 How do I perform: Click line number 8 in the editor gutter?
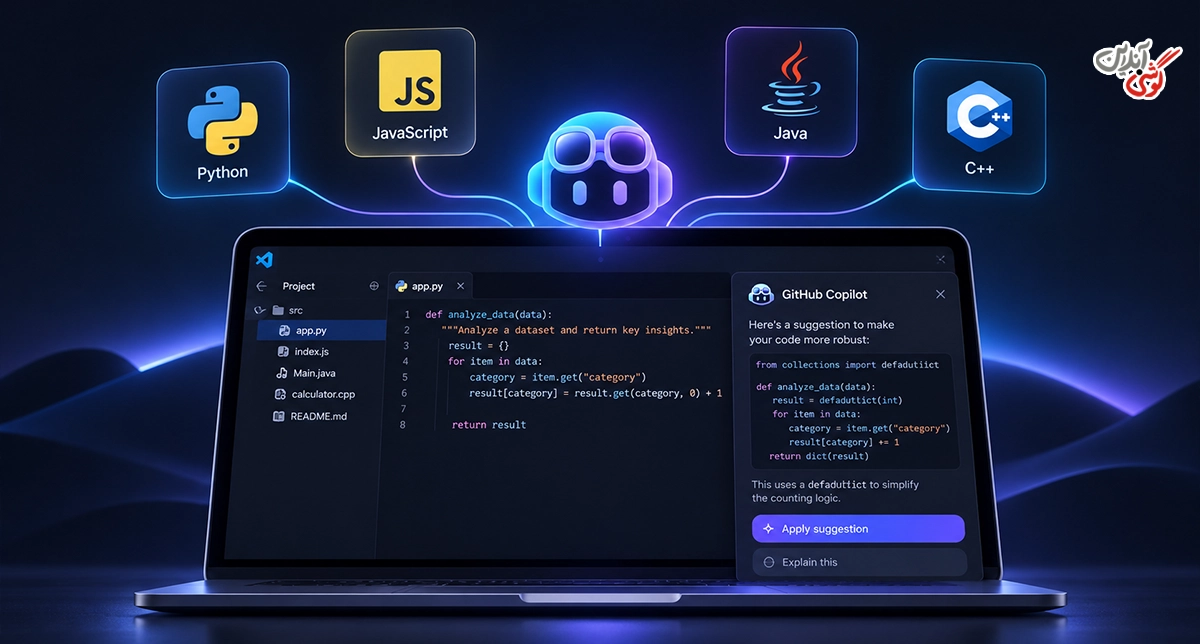pyautogui.click(x=403, y=425)
